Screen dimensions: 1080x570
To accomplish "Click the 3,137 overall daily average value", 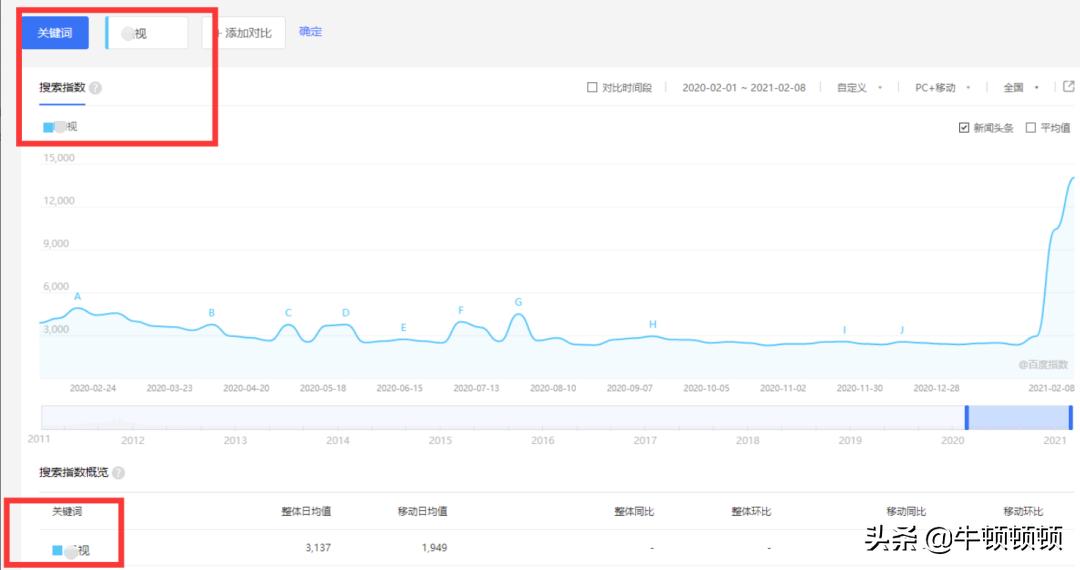I will (x=318, y=548).
